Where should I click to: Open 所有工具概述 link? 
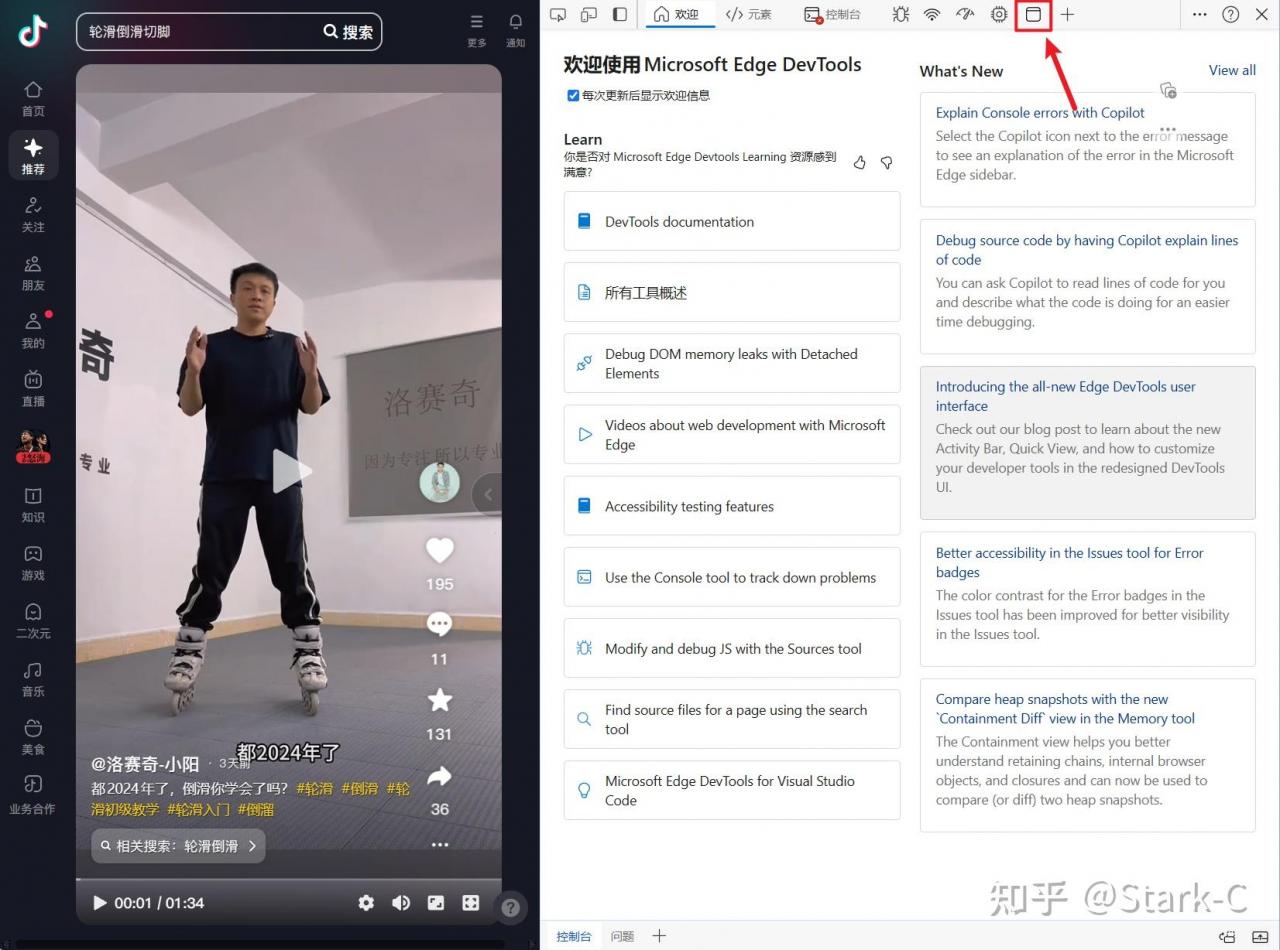[x=732, y=292]
